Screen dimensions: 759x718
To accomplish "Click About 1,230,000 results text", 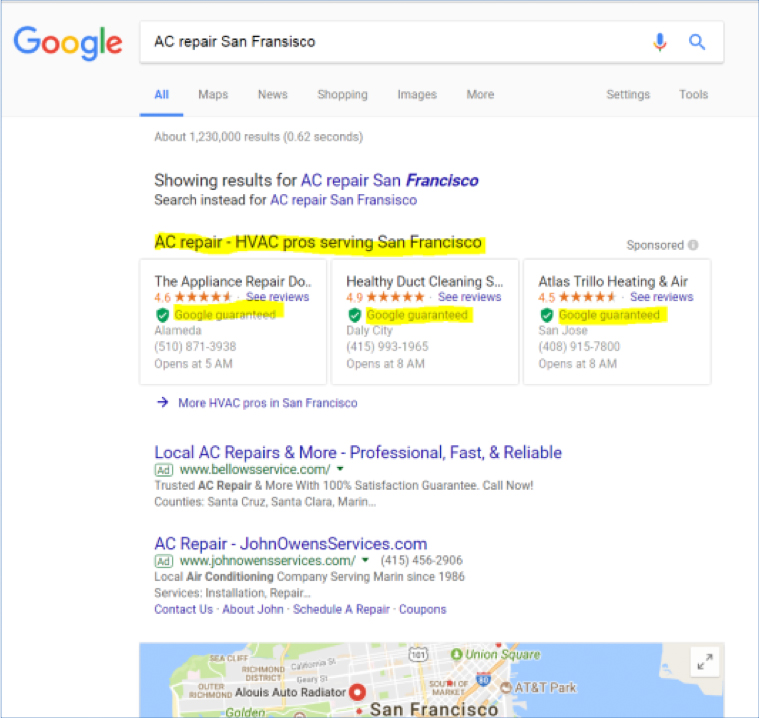I will (x=258, y=137).
